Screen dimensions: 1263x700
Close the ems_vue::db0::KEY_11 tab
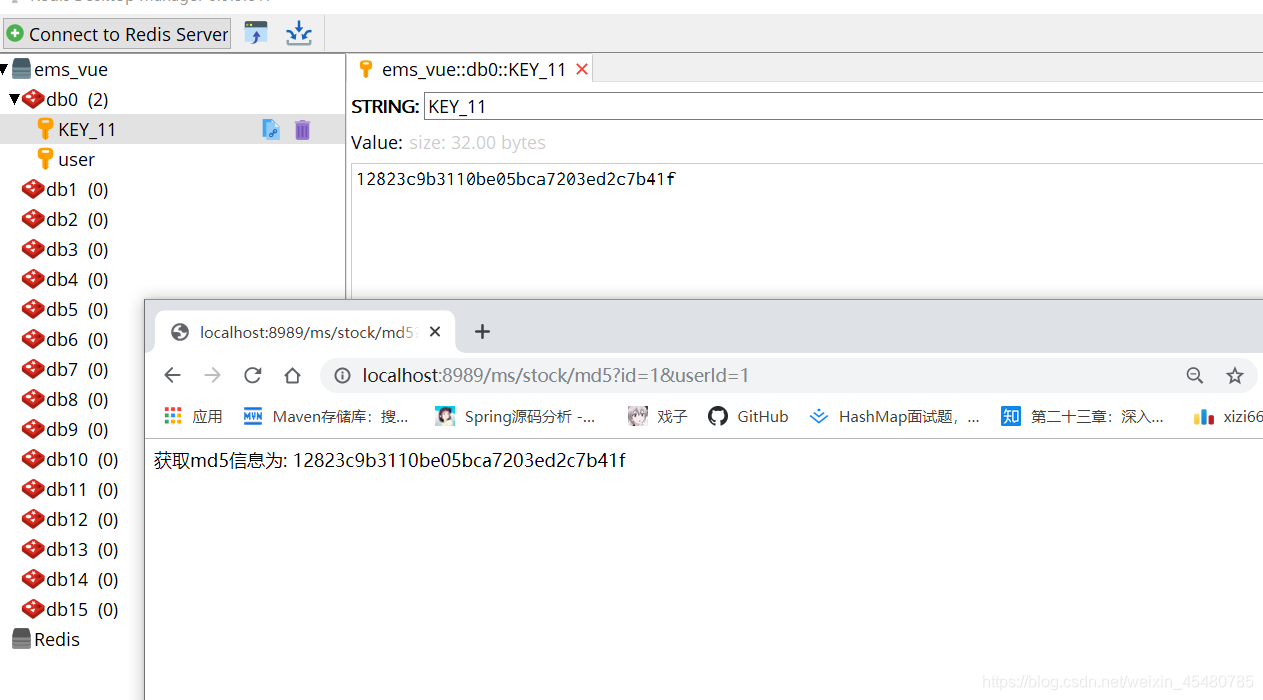pos(582,69)
